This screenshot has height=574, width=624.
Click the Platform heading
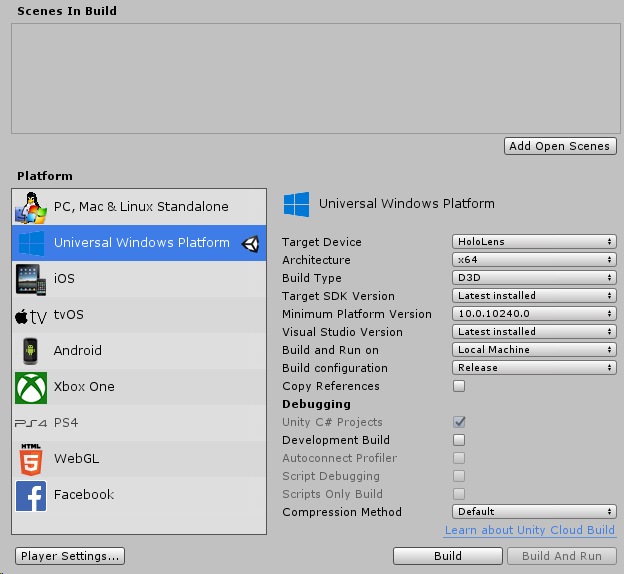(x=45, y=176)
